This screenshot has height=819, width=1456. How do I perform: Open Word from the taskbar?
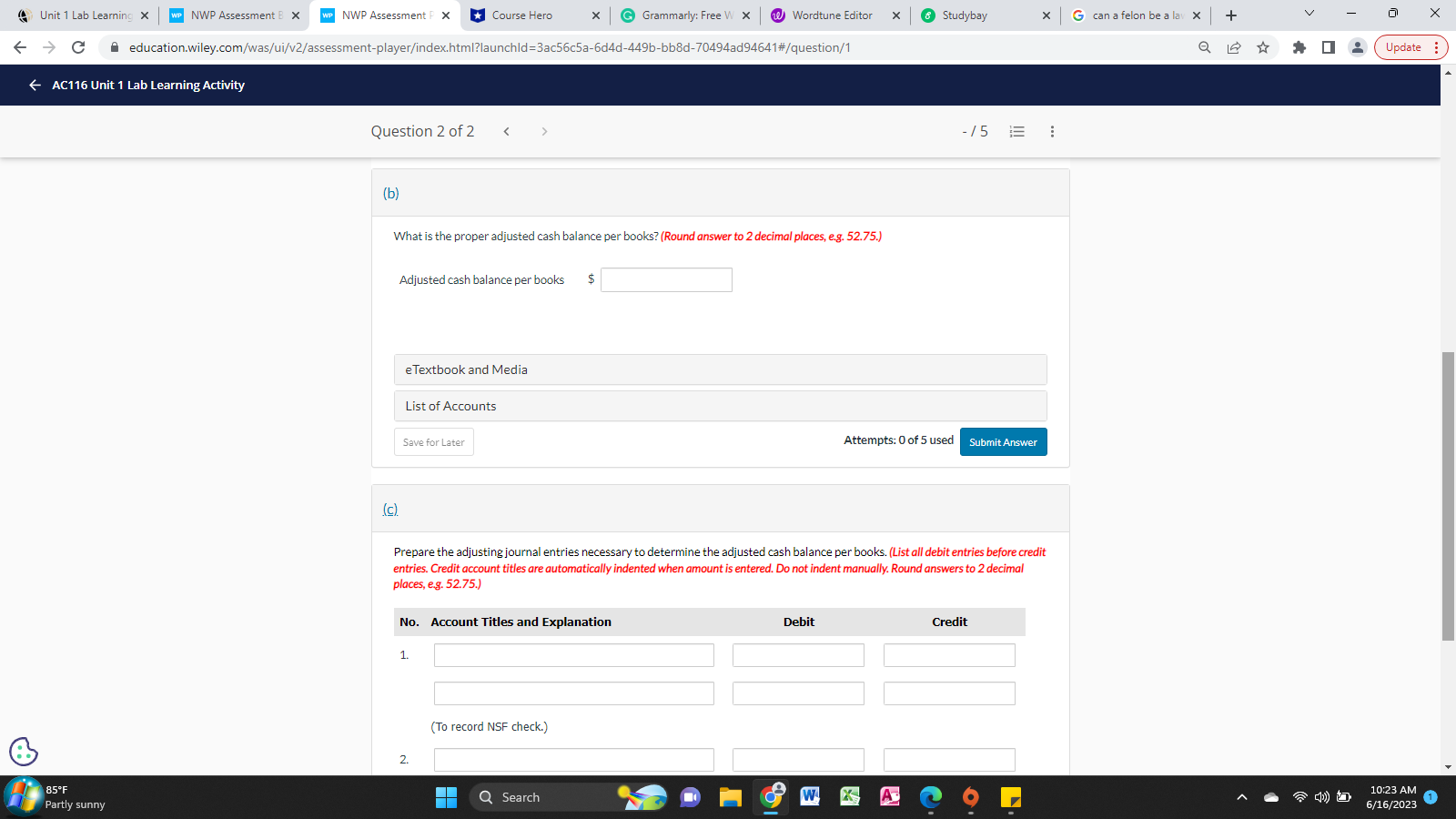810,796
